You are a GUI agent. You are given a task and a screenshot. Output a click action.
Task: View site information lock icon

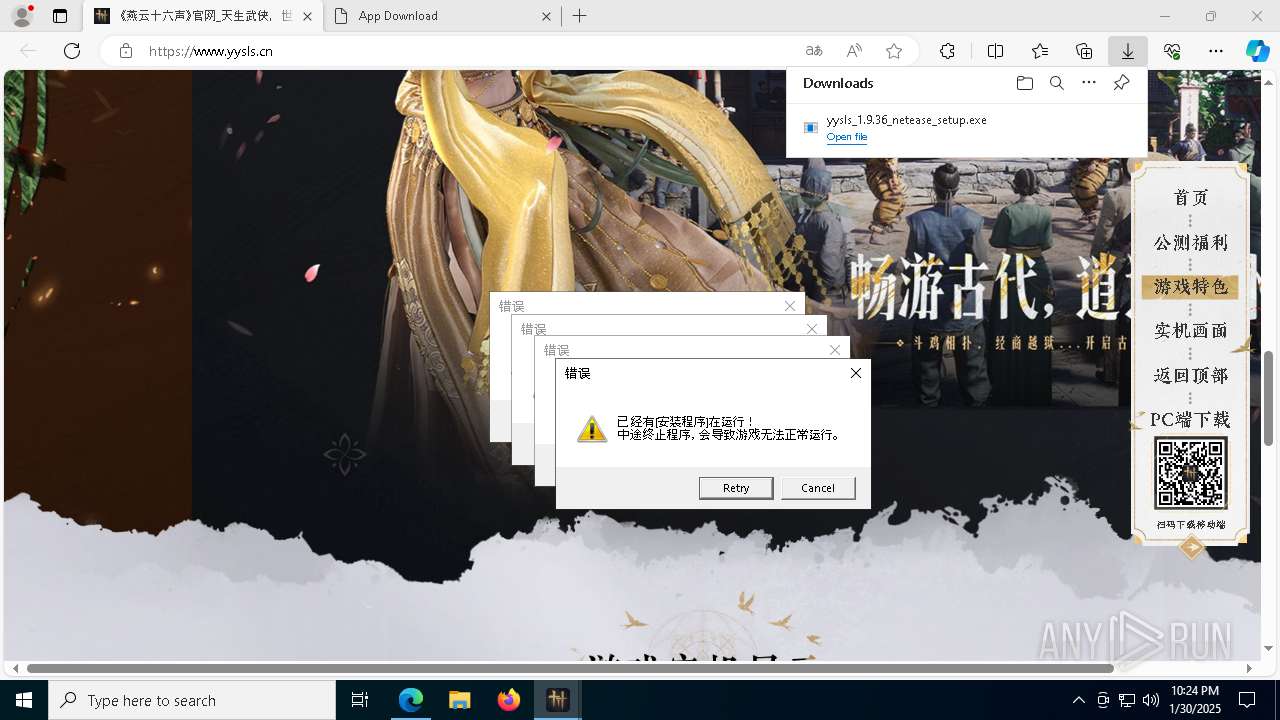click(x=125, y=51)
